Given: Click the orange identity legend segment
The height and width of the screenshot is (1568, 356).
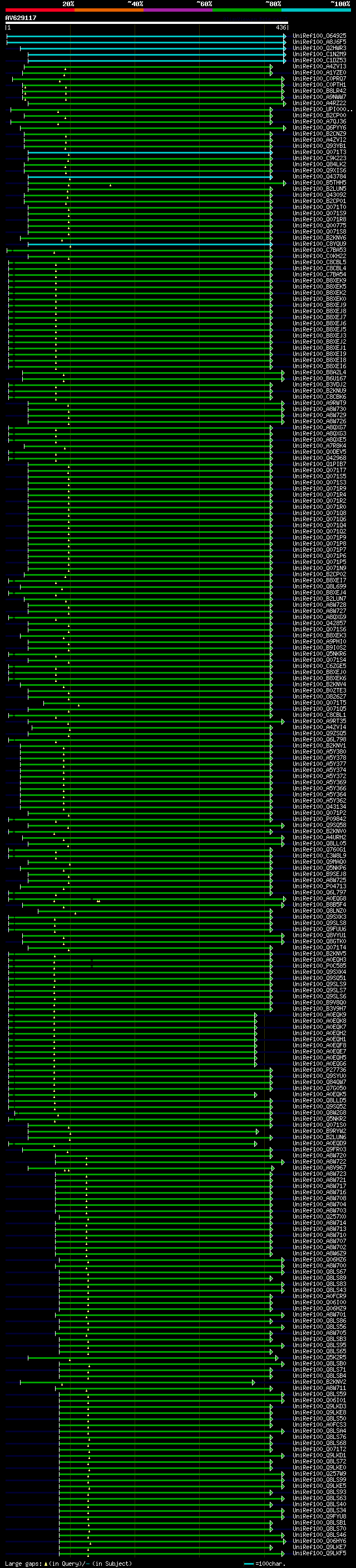Looking at the screenshot, I should coord(109,10).
